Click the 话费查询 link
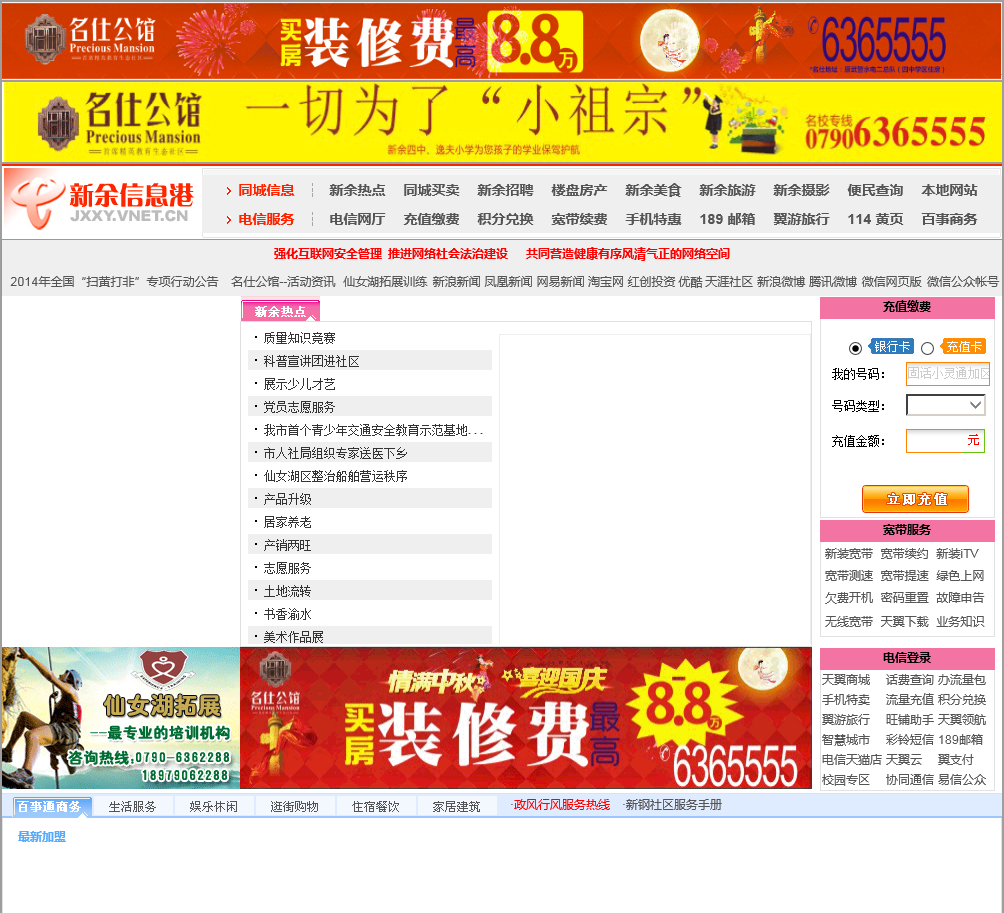The width and height of the screenshot is (1004, 913). (x=910, y=679)
